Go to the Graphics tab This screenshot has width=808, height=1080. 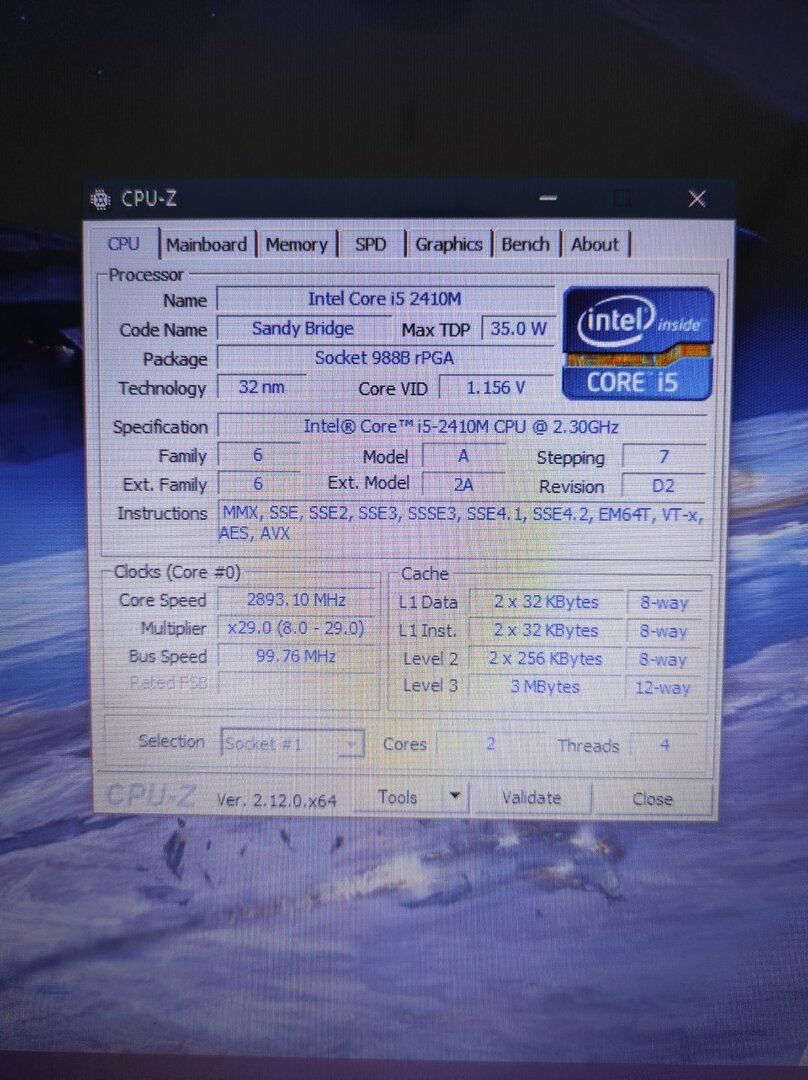448,245
